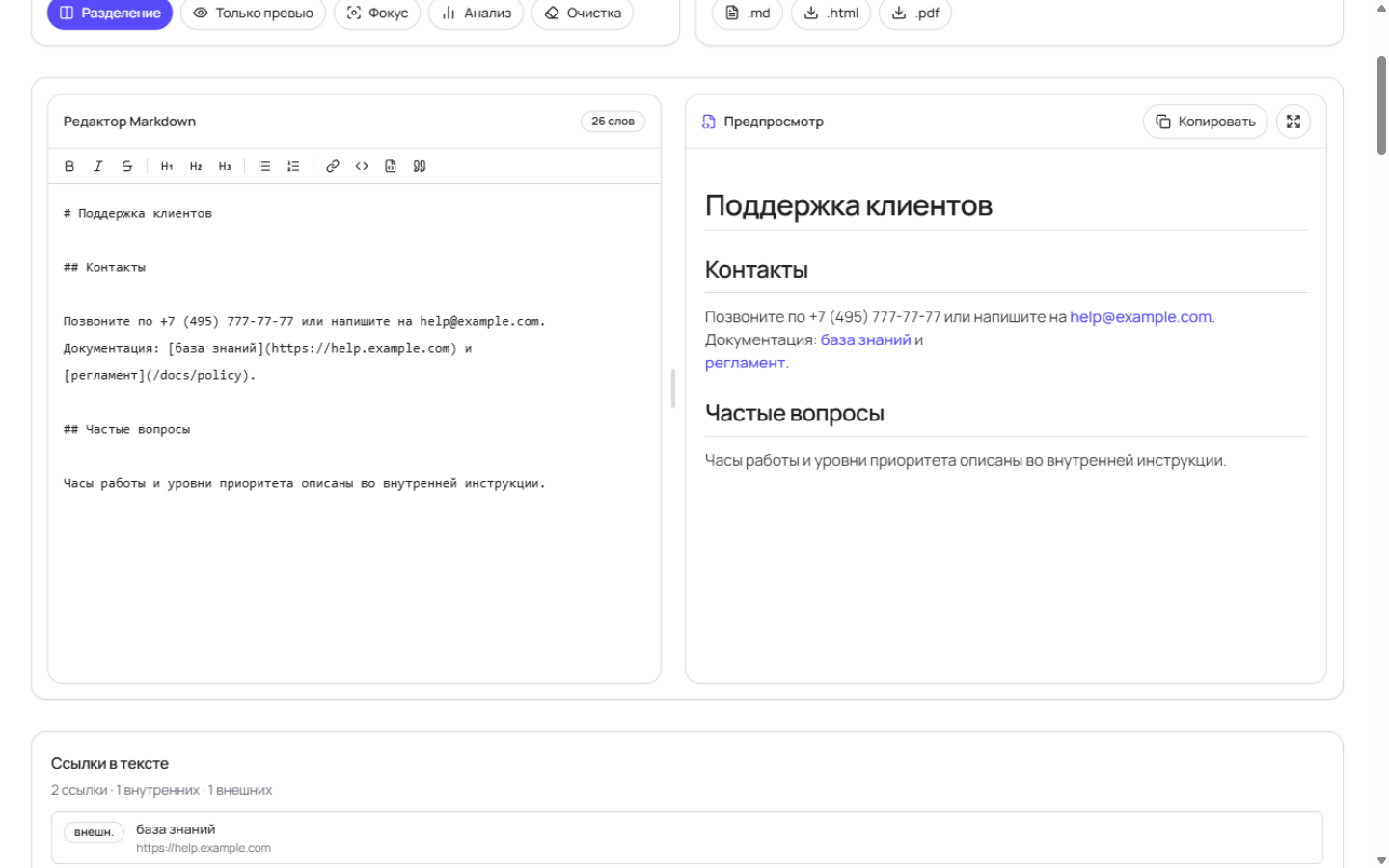Expand the preview to fullscreen
The width and height of the screenshot is (1389, 868).
coord(1294,122)
